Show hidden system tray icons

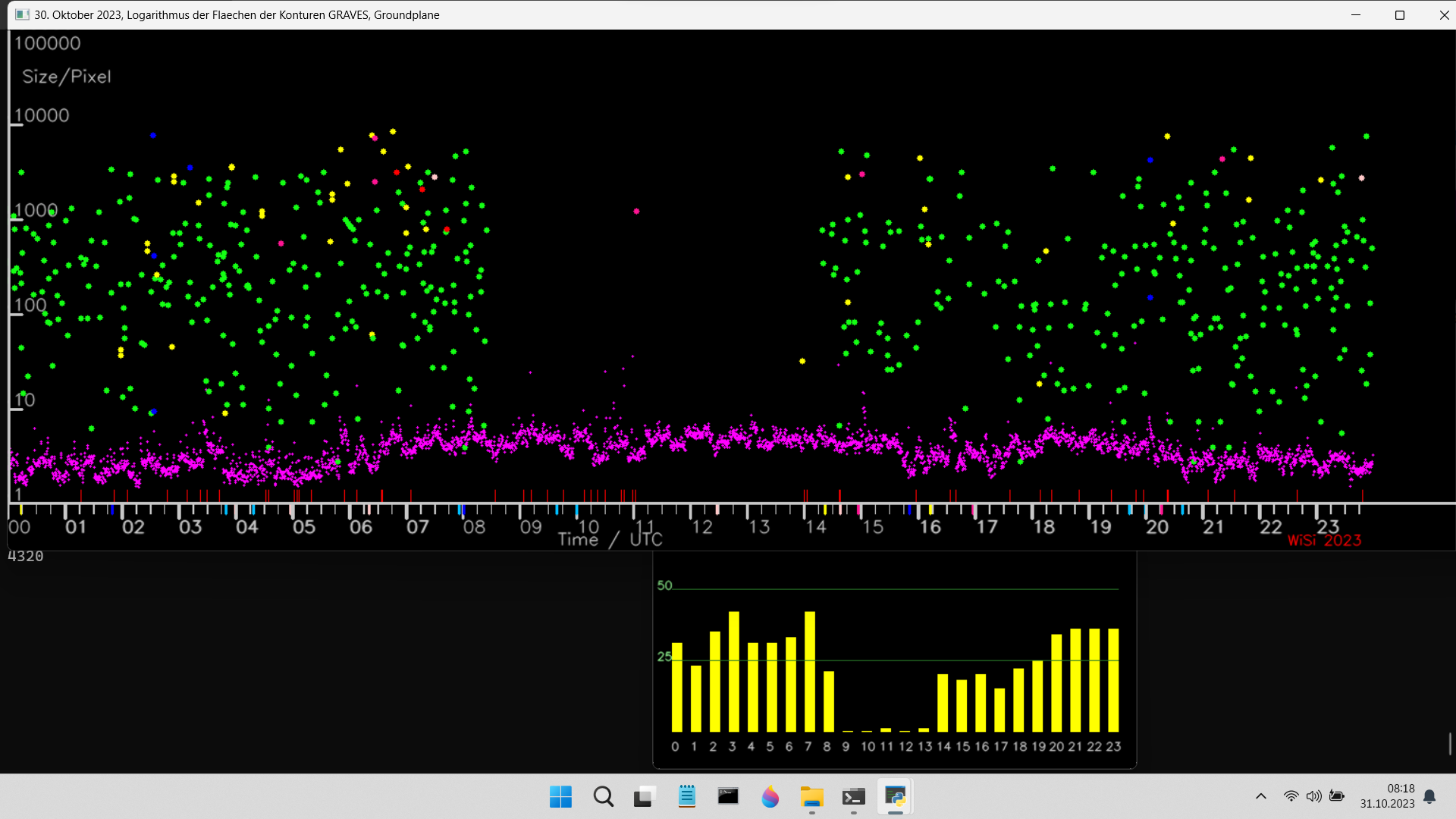click(x=1261, y=796)
